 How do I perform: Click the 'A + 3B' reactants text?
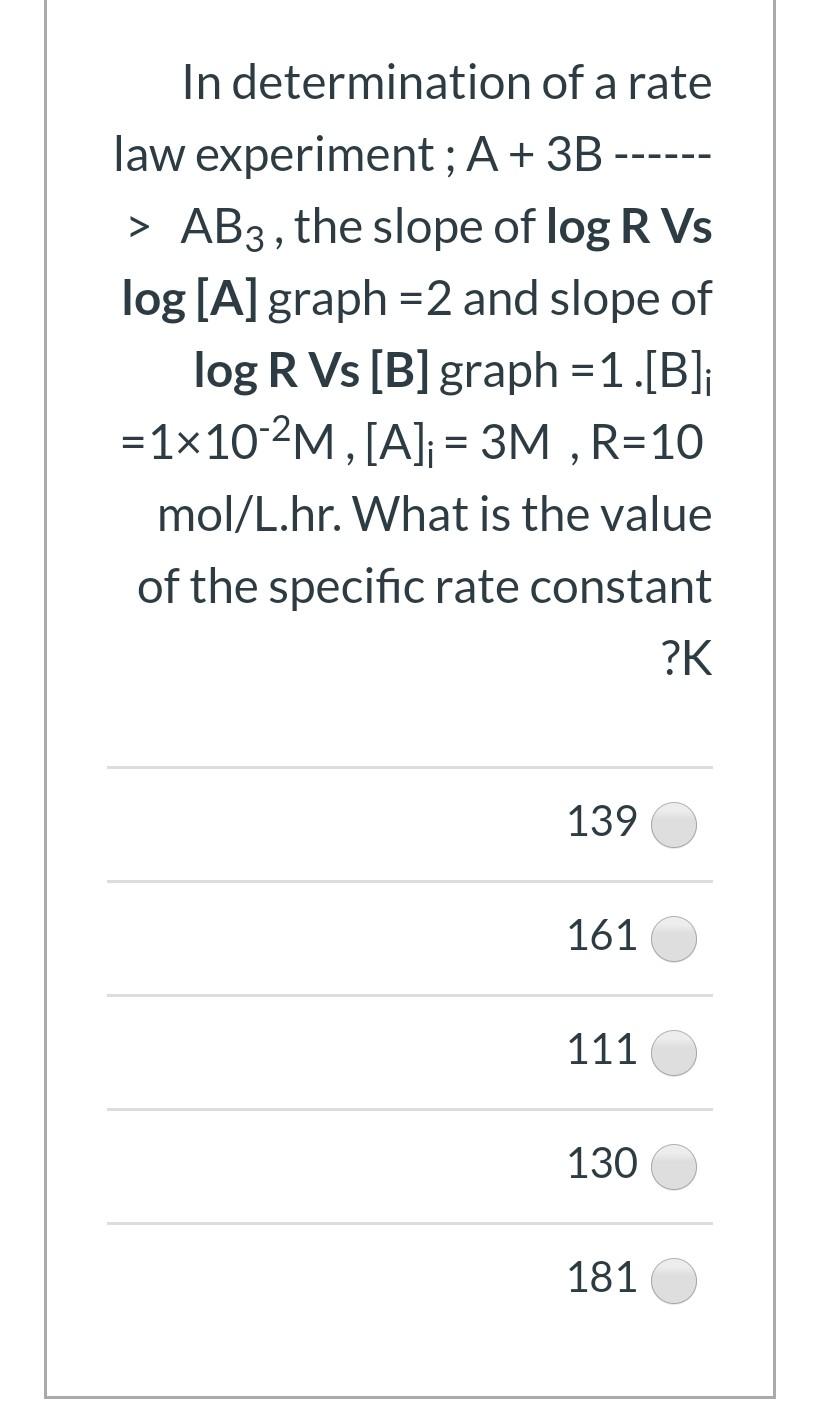pos(535,155)
